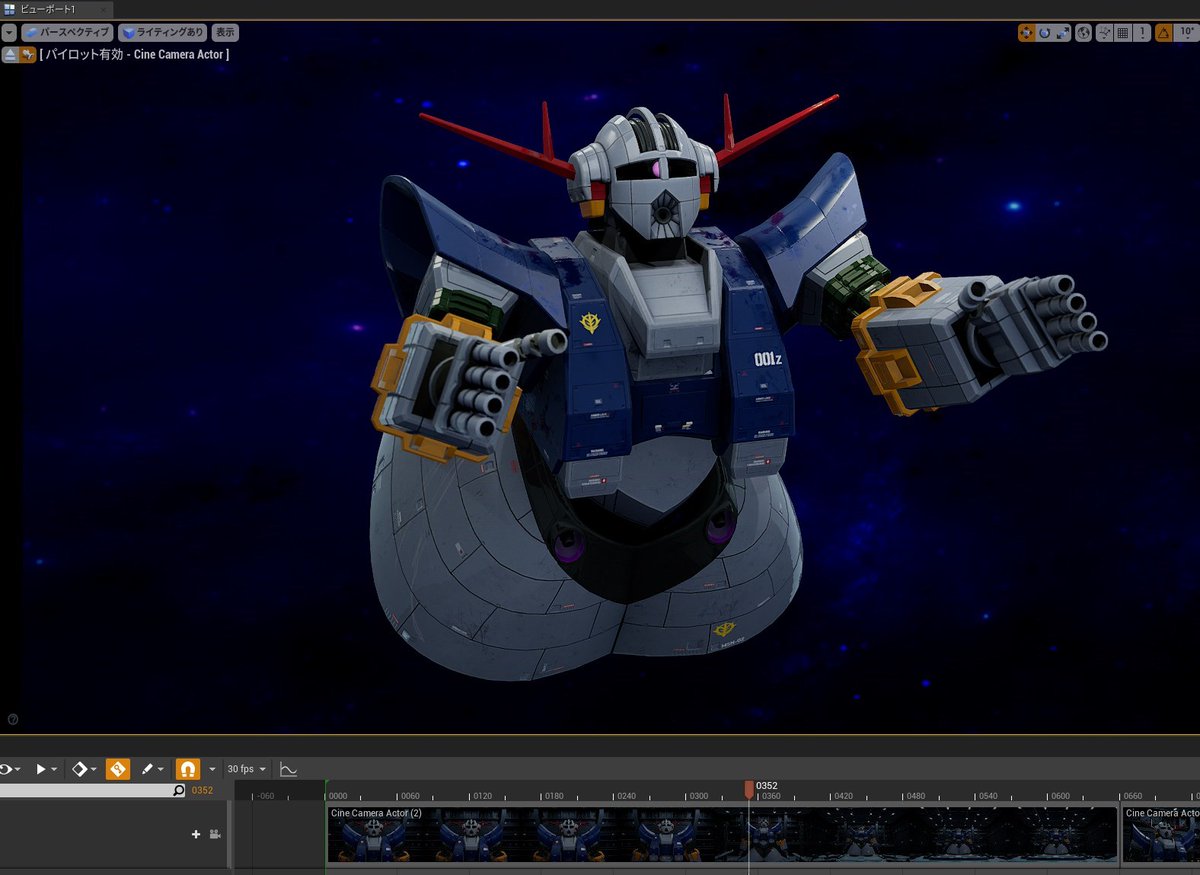
Task: Open the 表示 show menu
Action: point(226,33)
